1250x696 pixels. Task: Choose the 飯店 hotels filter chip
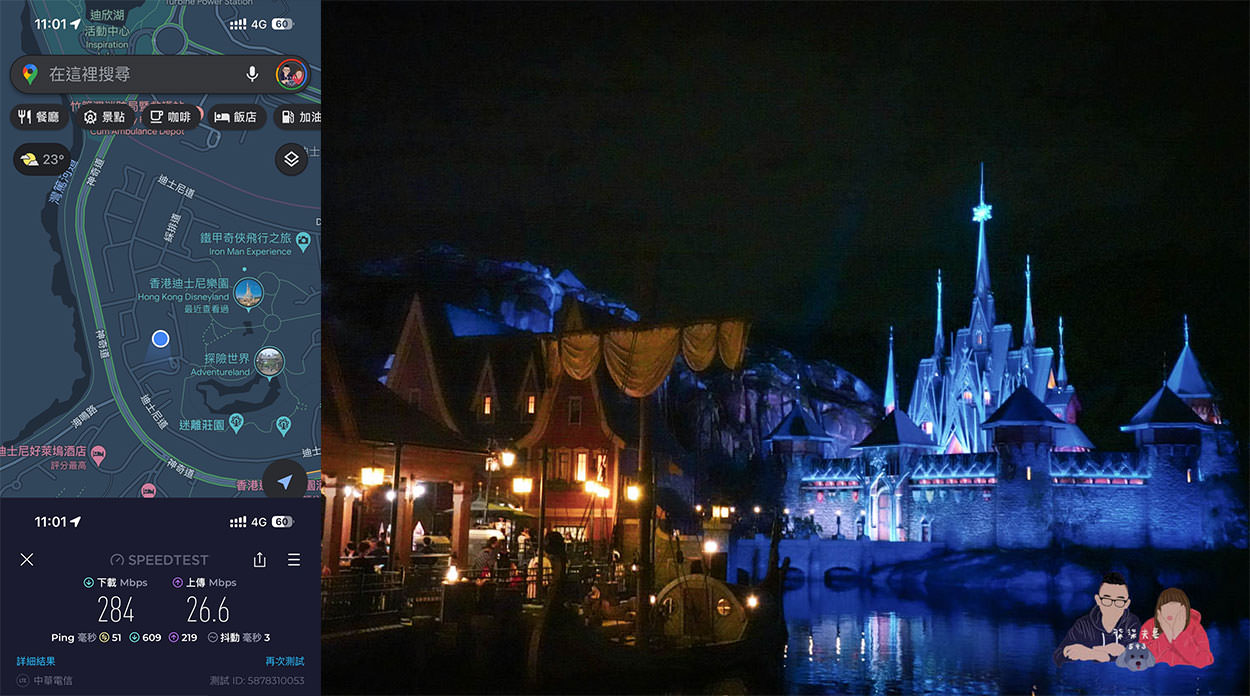[236, 117]
